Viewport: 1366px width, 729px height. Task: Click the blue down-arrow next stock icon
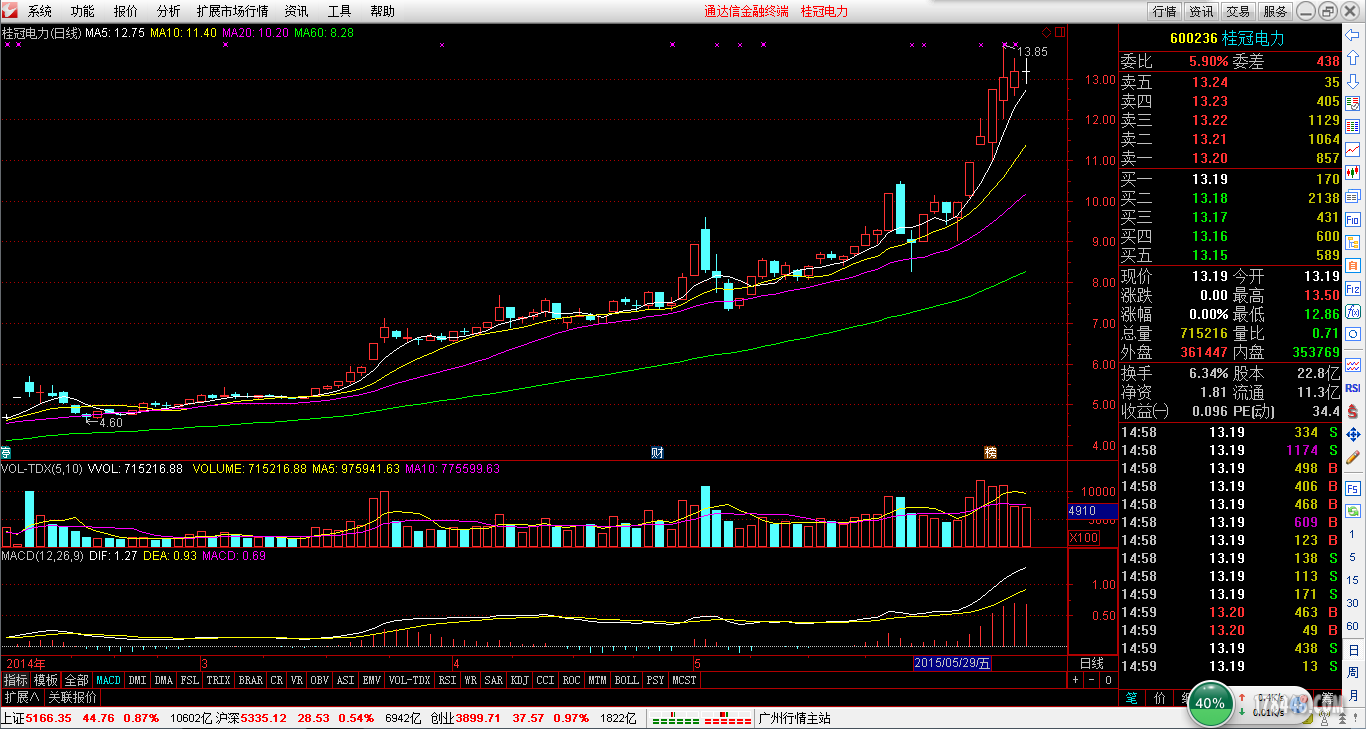(1352, 79)
